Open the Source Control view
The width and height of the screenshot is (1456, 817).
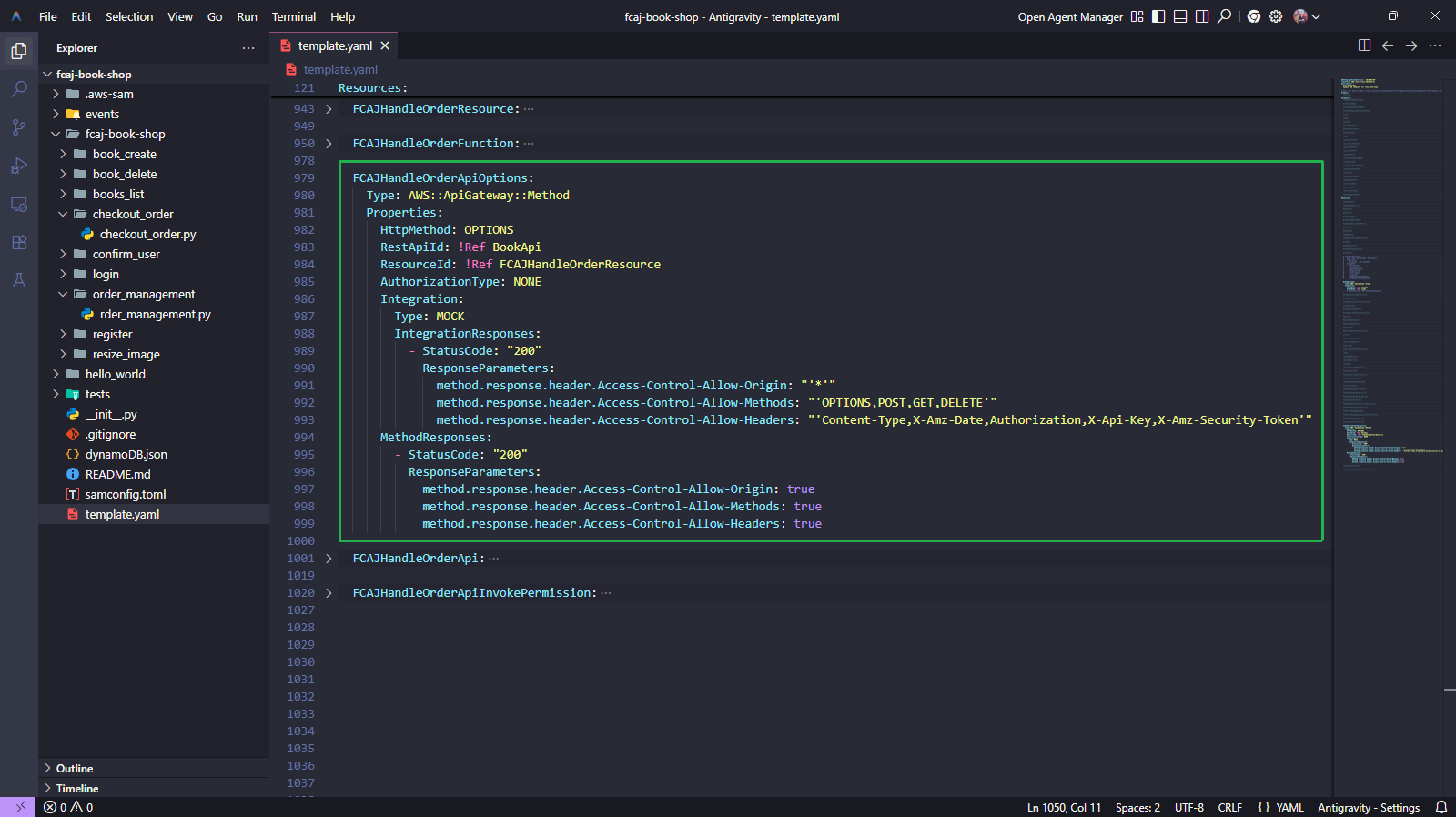(x=18, y=127)
